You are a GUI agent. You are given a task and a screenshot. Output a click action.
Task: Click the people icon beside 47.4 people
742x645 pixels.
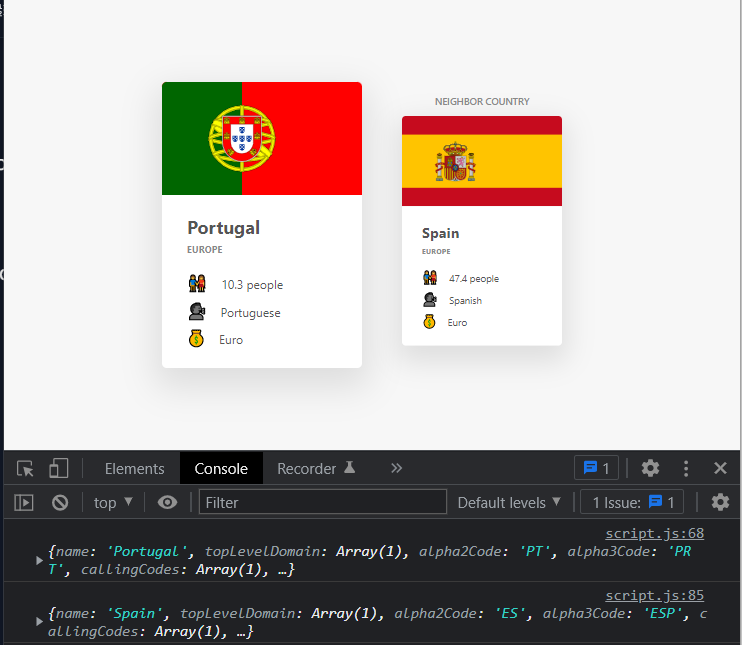[430, 277]
